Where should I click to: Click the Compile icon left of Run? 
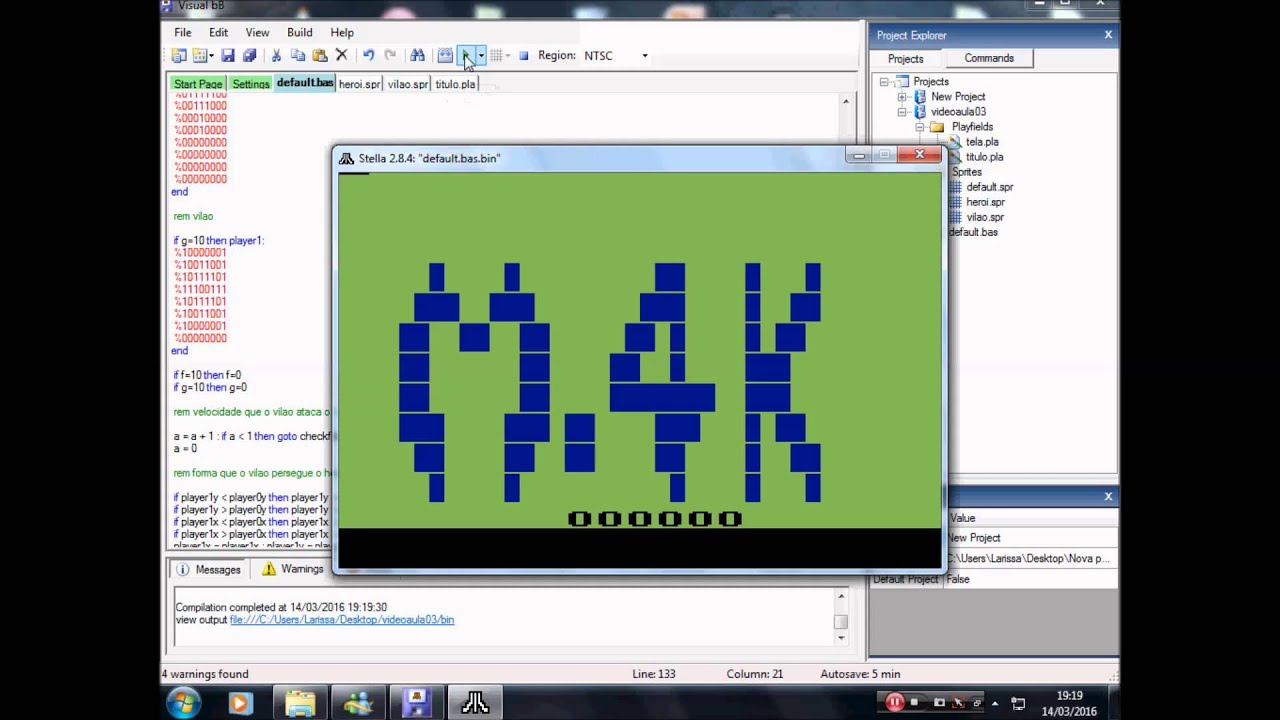coord(445,56)
